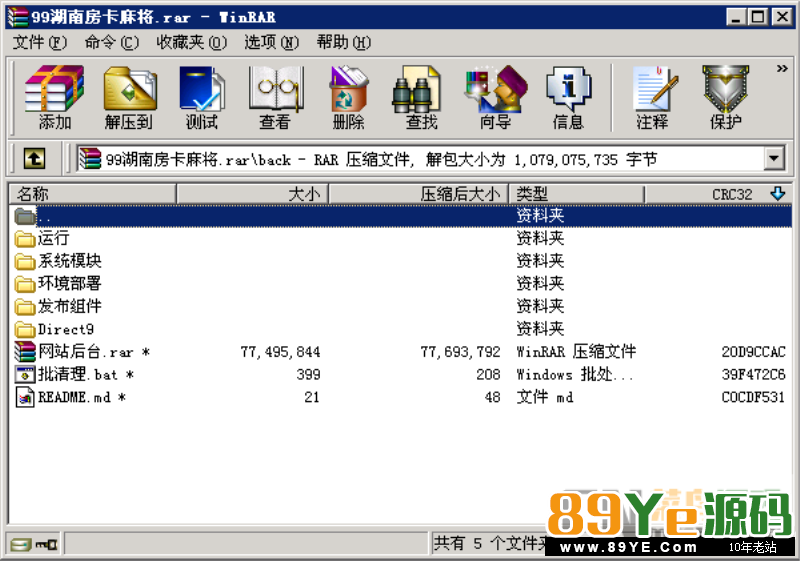Click the archive path address field

click(420, 159)
